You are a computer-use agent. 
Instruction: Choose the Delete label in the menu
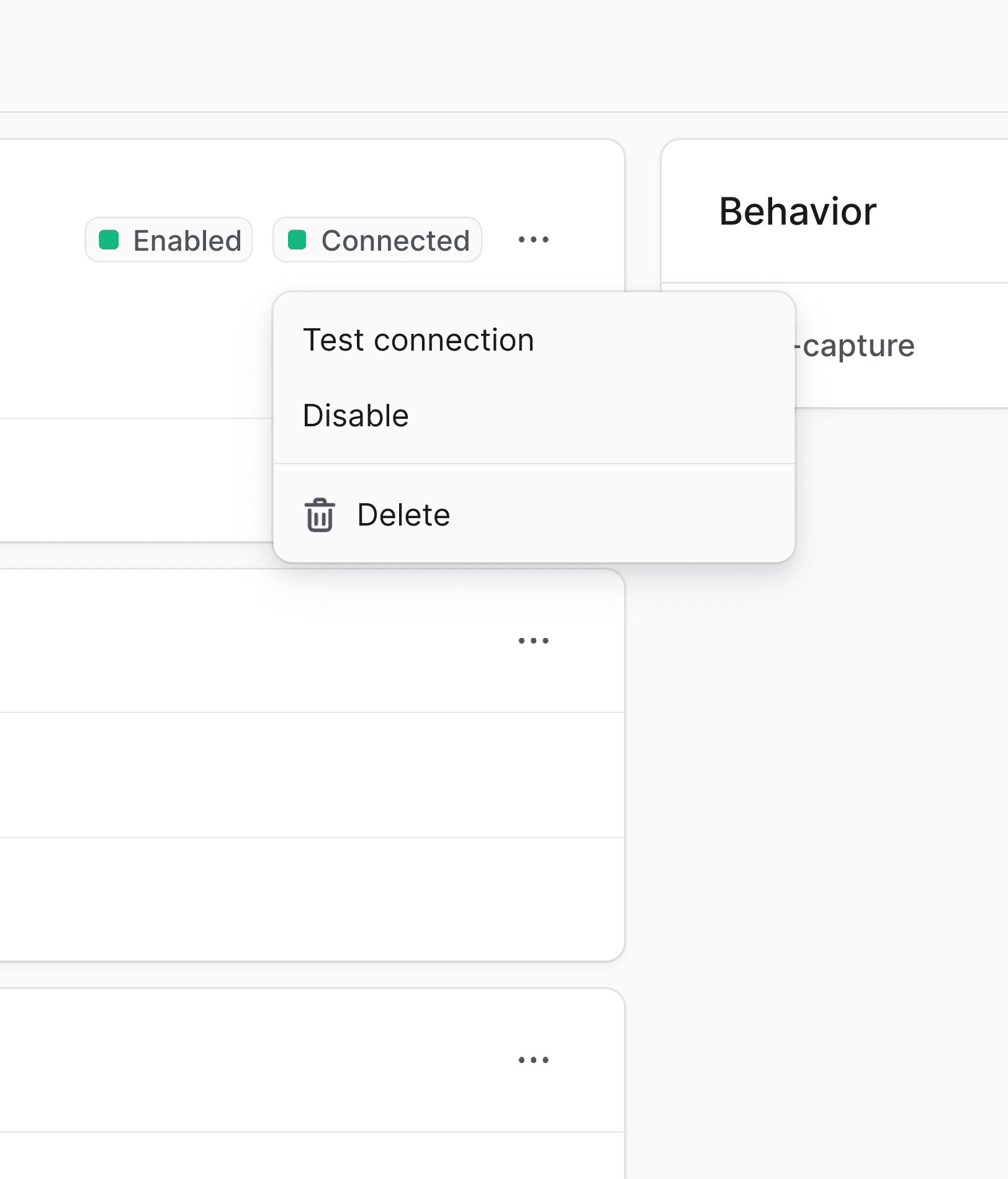point(403,515)
